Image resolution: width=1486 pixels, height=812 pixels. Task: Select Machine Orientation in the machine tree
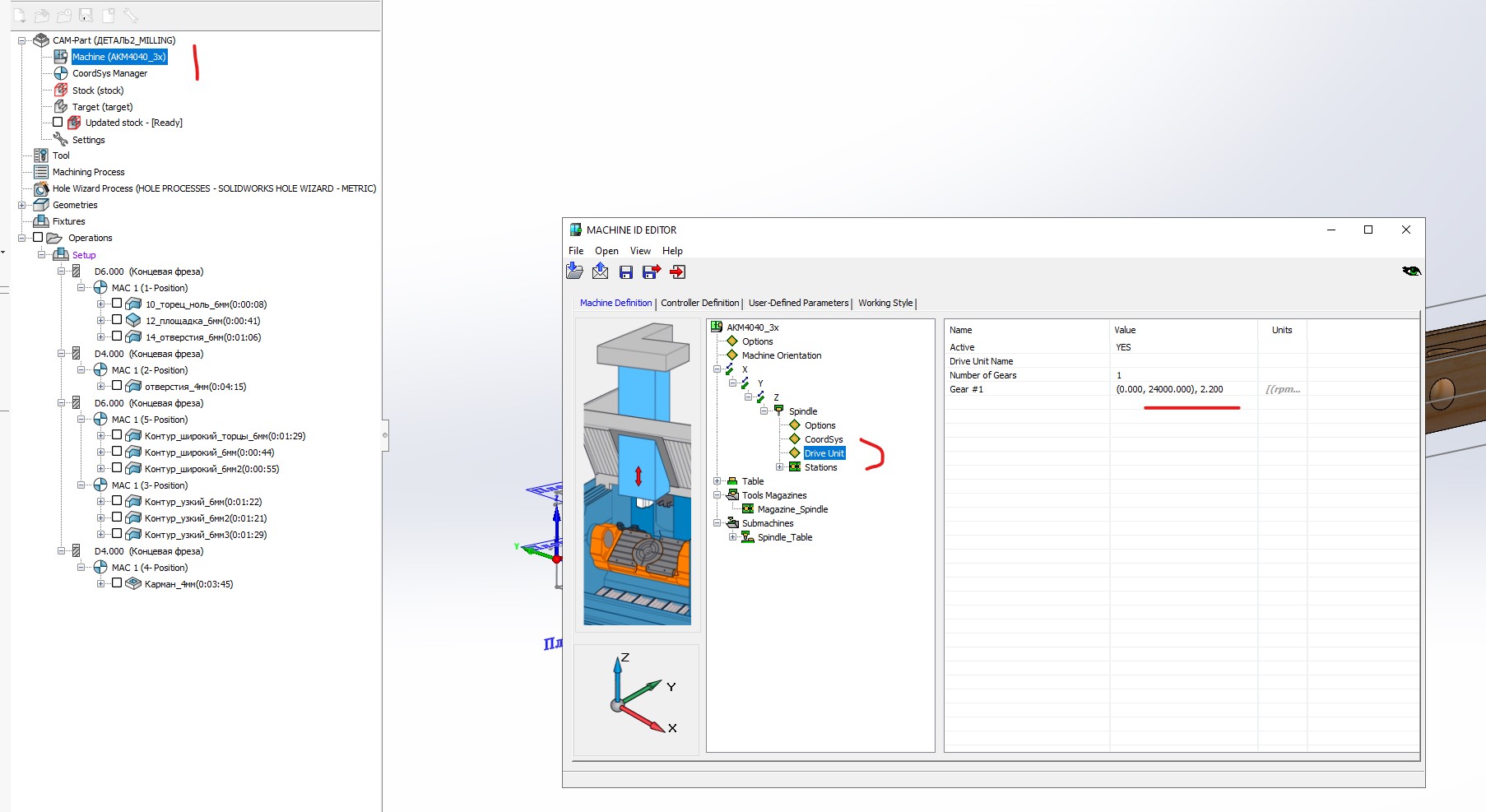782,355
